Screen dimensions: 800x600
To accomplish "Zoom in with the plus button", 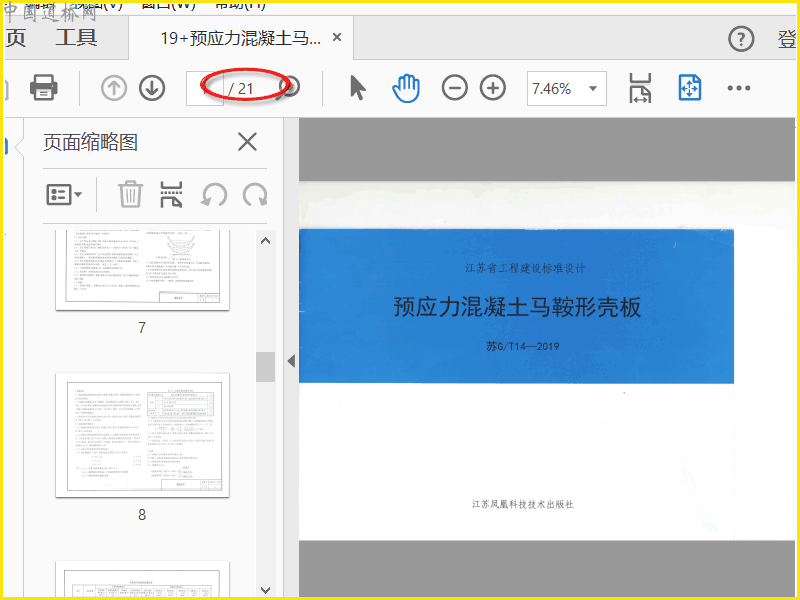I will point(493,88).
